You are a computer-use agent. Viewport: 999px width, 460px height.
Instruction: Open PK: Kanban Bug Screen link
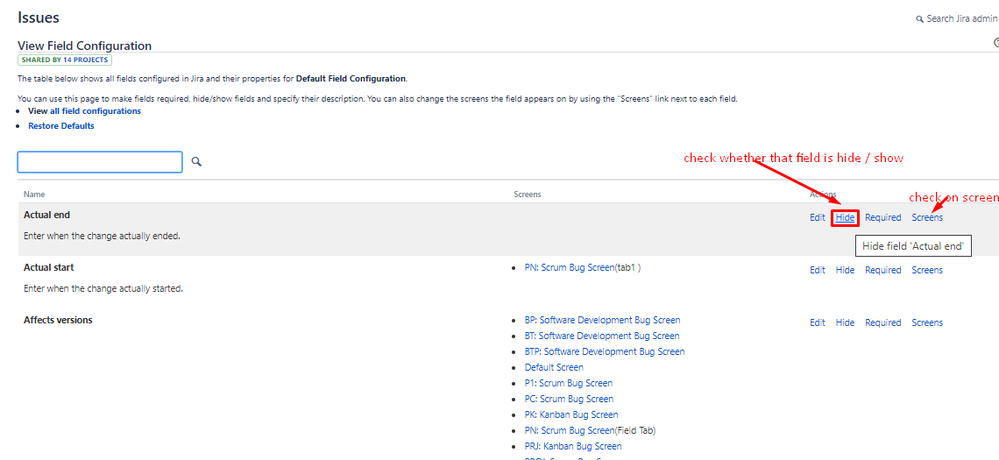[x=571, y=415]
